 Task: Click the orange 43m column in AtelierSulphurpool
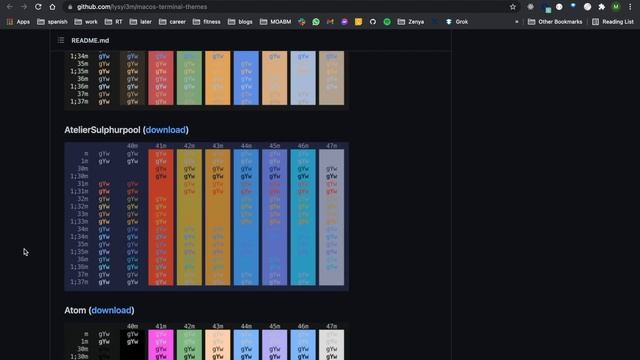click(x=218, y=217)
